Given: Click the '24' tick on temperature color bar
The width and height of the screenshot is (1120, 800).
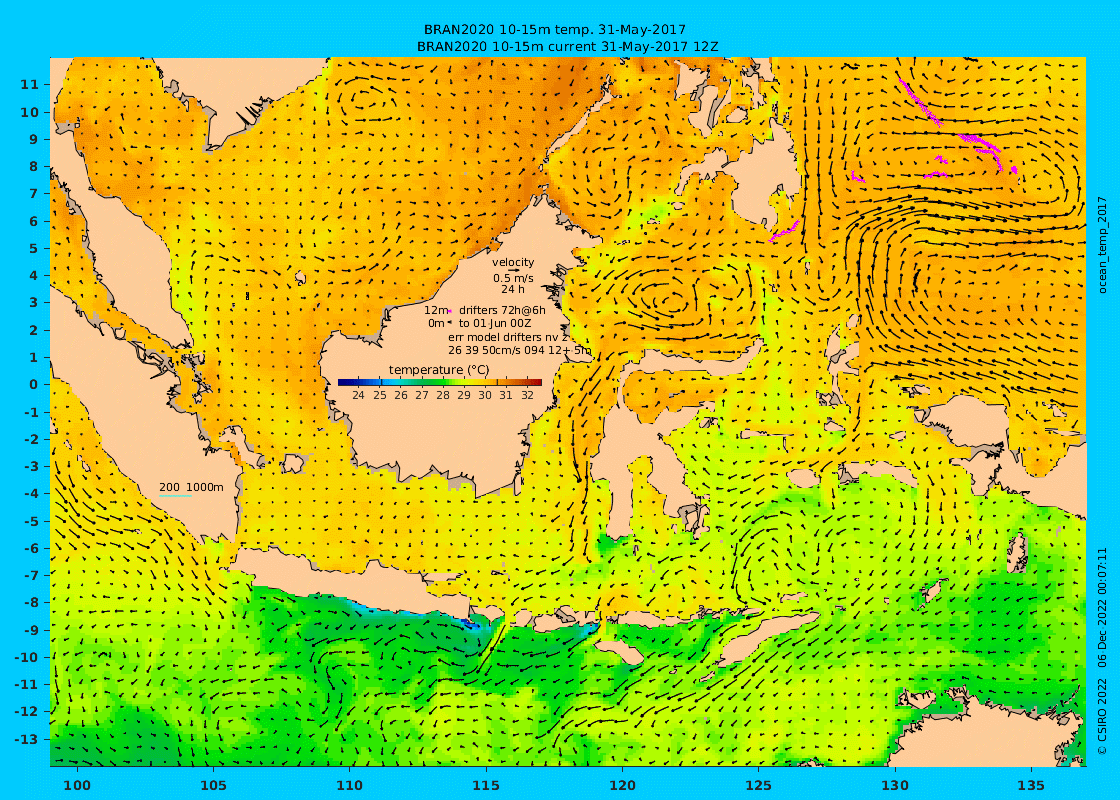Looking at the screenshot, I should pyautogui.click(x=359, y=395).
